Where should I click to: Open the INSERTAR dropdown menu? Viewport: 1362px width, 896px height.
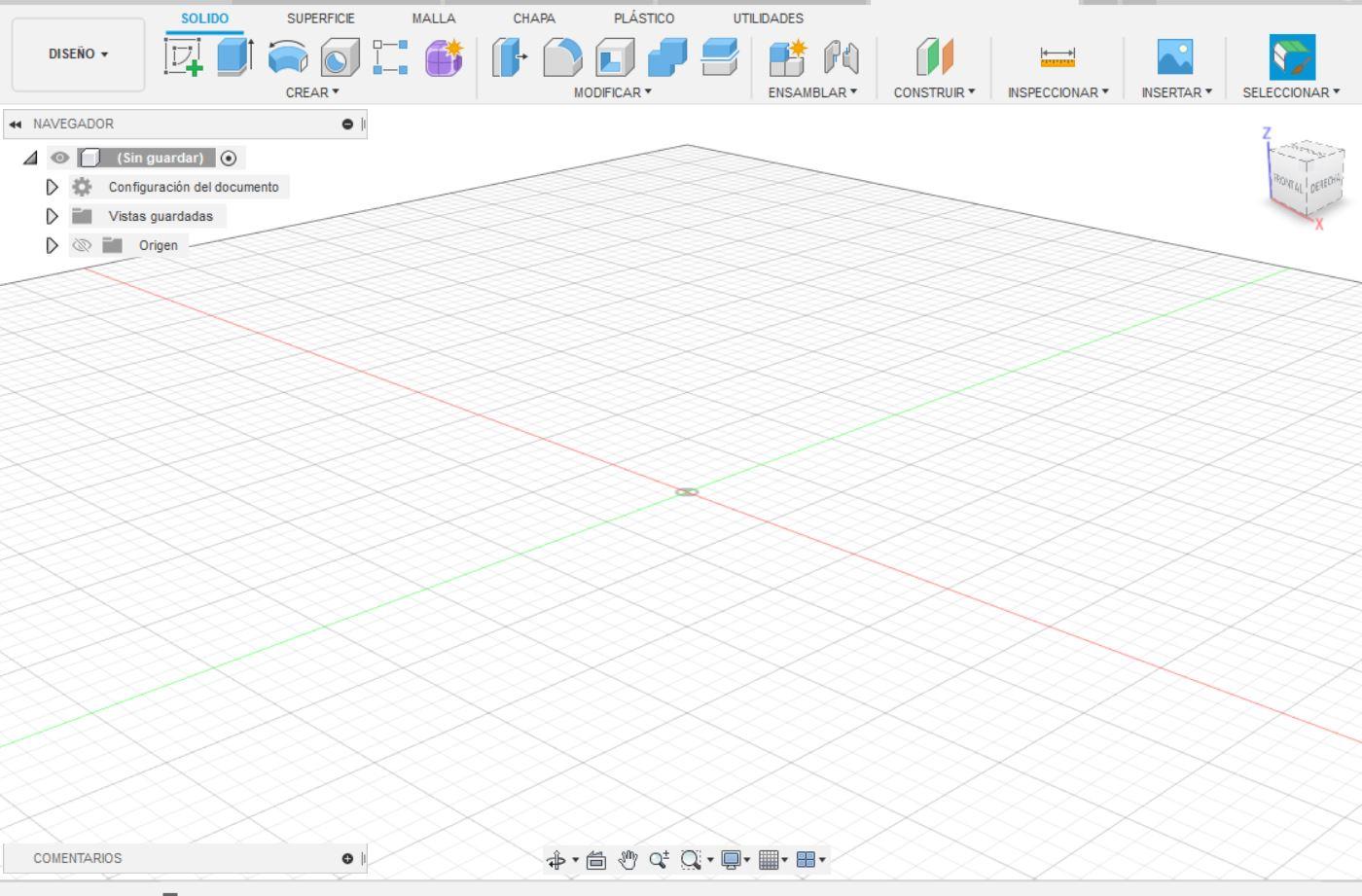(x=1177, y=92)
